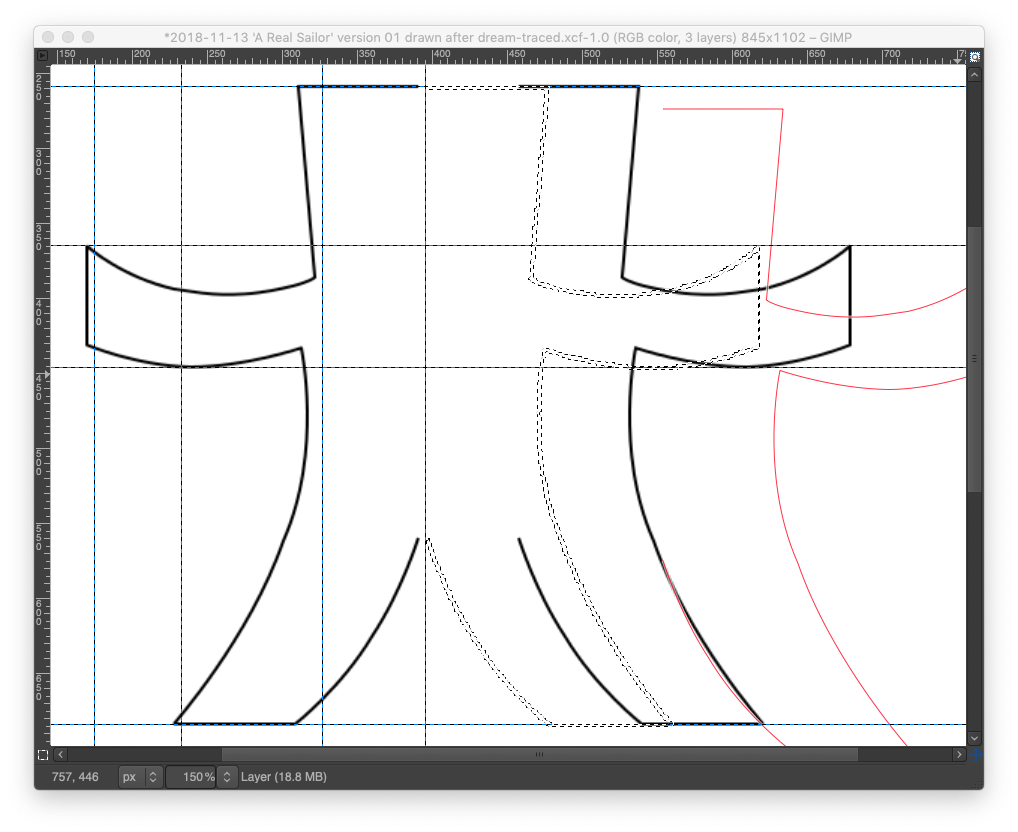Click the vertical scrollbar thumb
The image size is (1018, 832).
coord(975,358)
